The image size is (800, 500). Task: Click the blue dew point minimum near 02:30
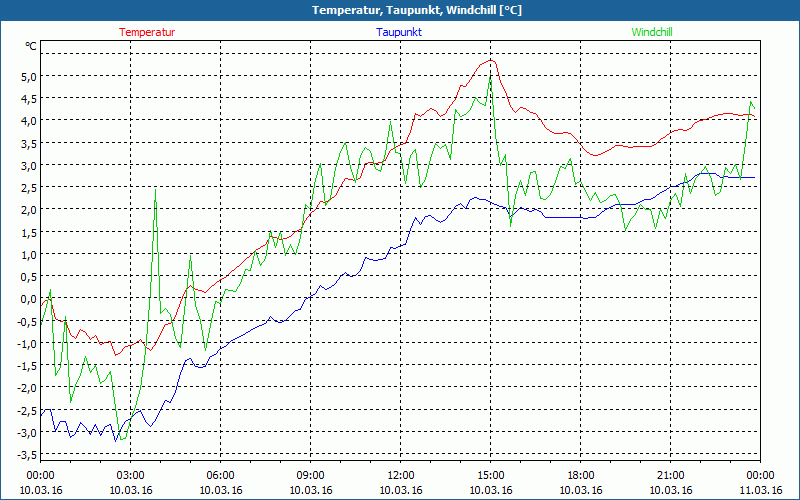click(116, 440)
